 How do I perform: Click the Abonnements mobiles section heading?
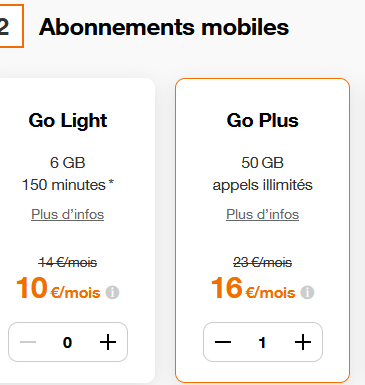pos(164,27)
